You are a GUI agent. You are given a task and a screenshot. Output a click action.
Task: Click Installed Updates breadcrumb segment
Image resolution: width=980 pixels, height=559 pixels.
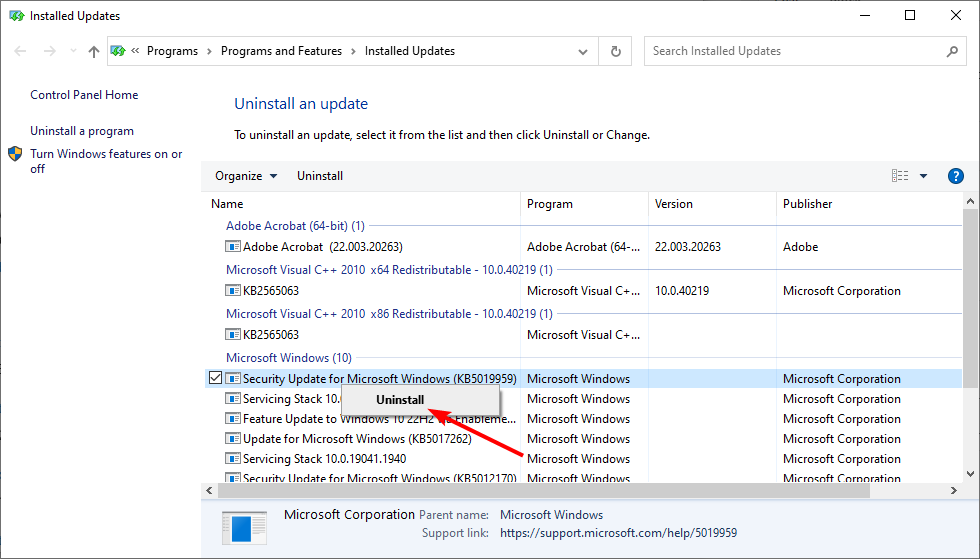[410, 51]
